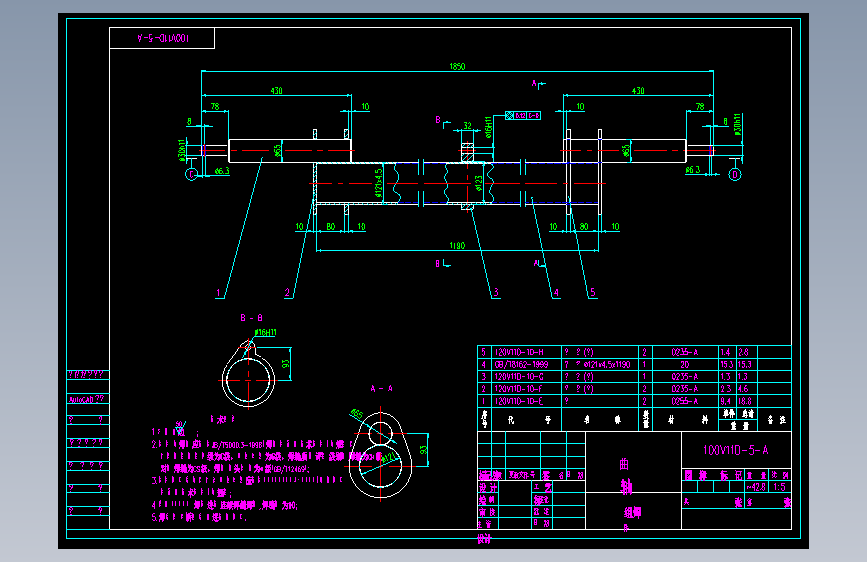Click the mirrored drawing number box
This screenshot has width=867, height=562.
162,38
